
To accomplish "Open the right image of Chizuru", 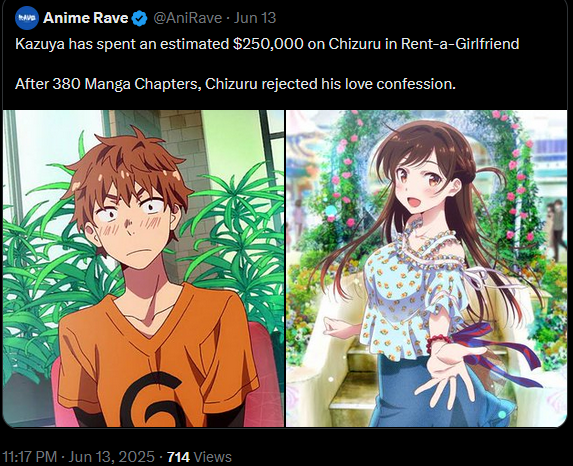I will tap(426, 268).
